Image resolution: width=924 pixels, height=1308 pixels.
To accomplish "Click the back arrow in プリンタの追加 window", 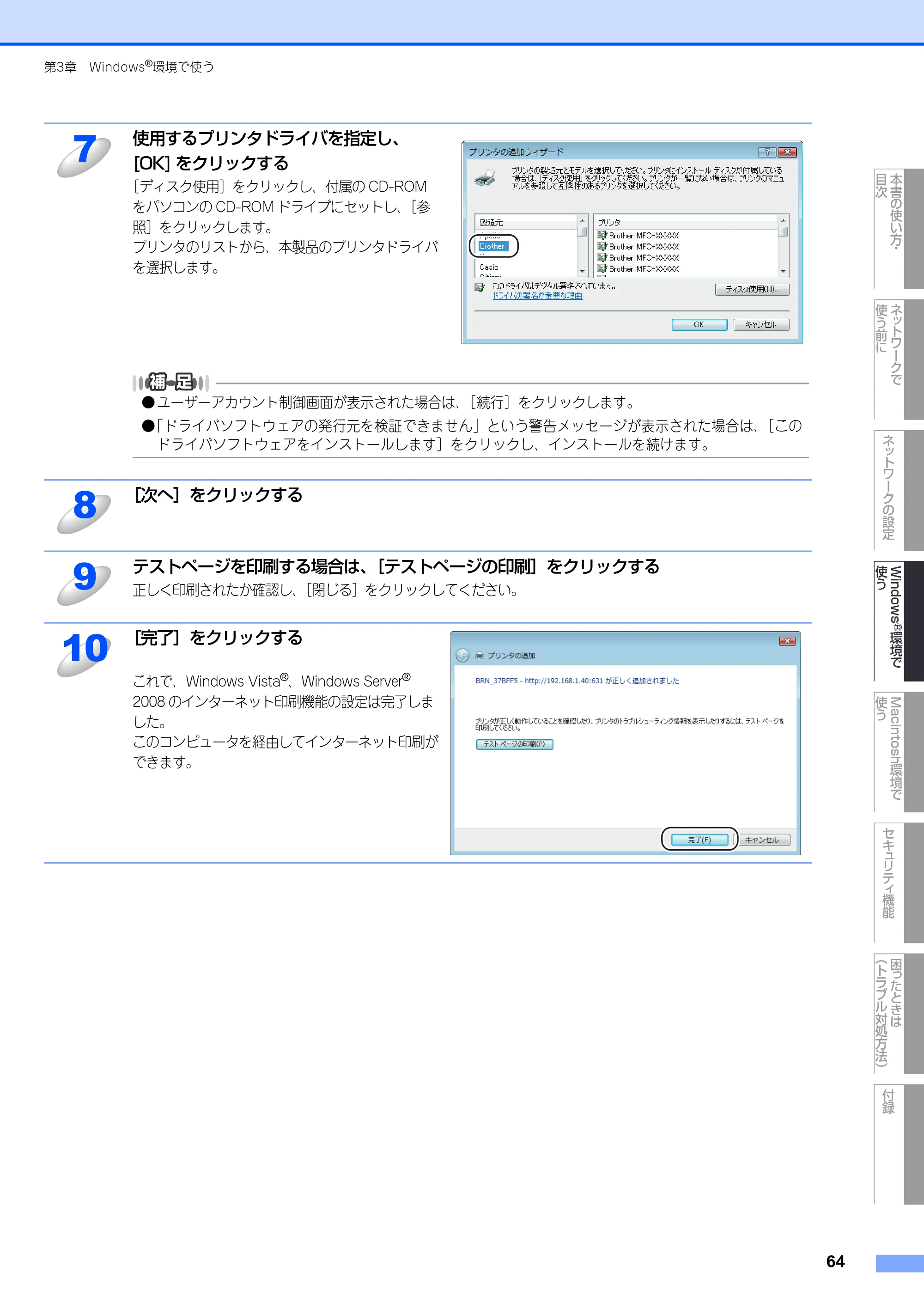I will [462, 655].
